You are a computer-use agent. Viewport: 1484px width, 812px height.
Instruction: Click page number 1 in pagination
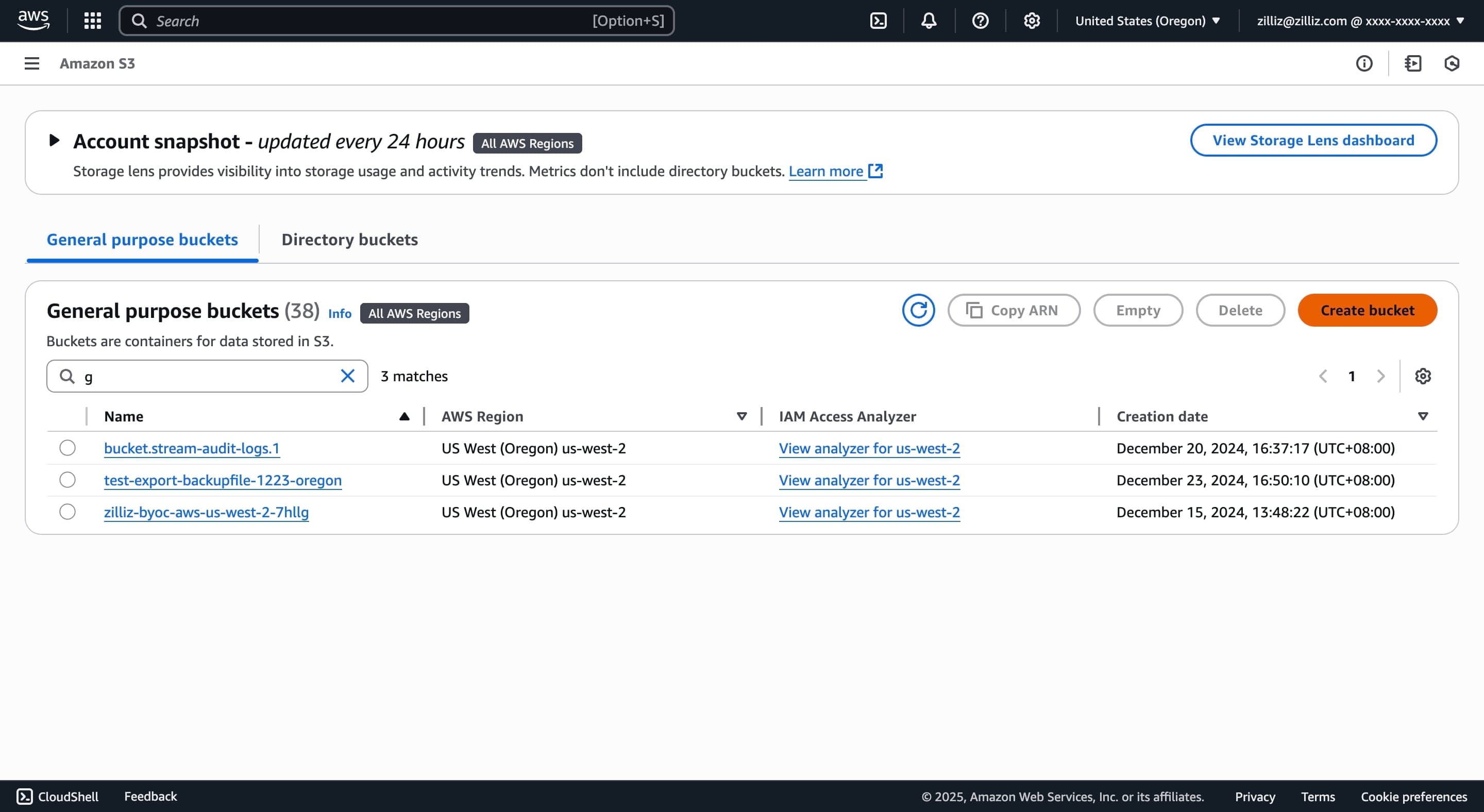[1352, 376]
